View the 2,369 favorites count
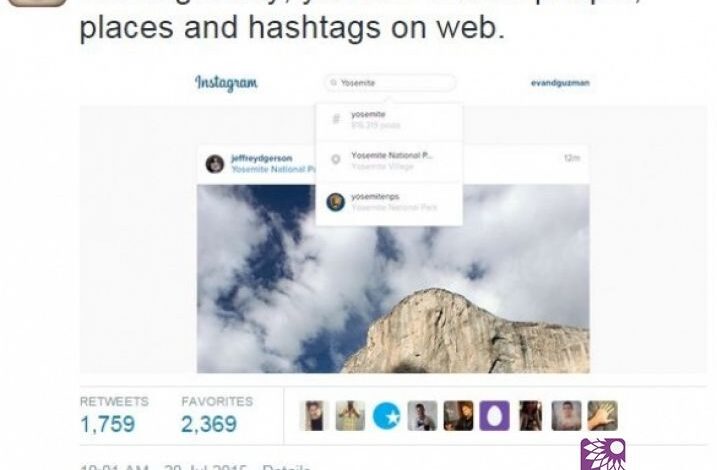This screenshot has width=717, height=470. [209, 424]
